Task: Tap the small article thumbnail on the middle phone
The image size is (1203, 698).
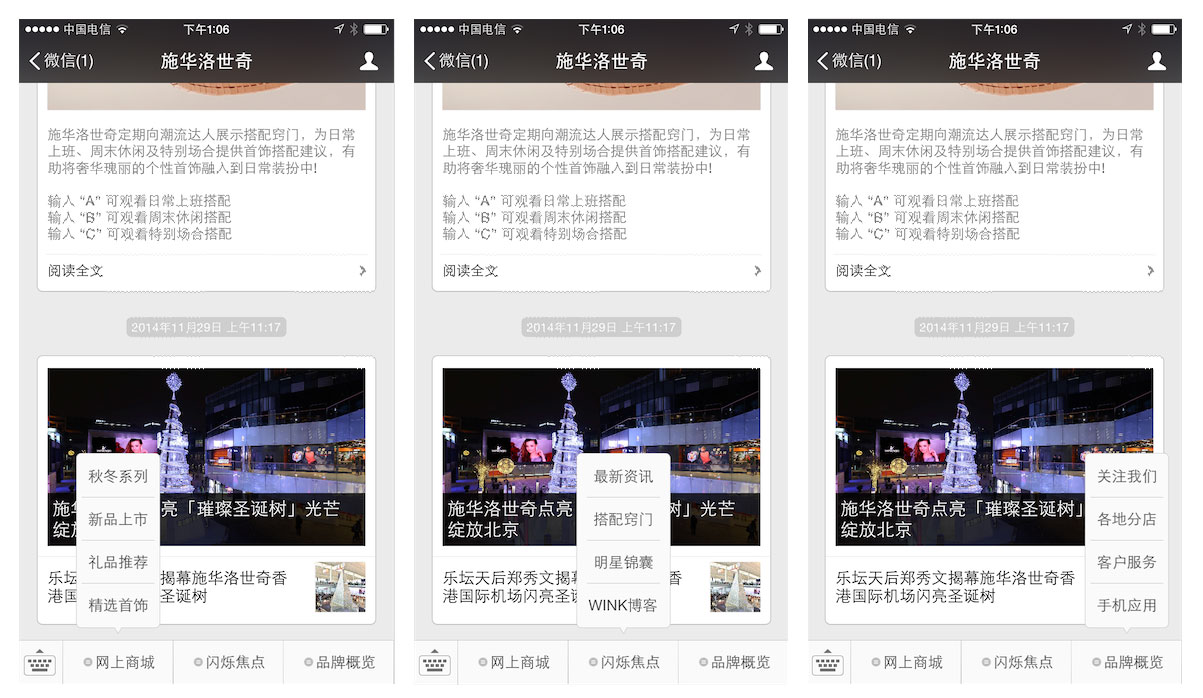Action: [735, 587]
